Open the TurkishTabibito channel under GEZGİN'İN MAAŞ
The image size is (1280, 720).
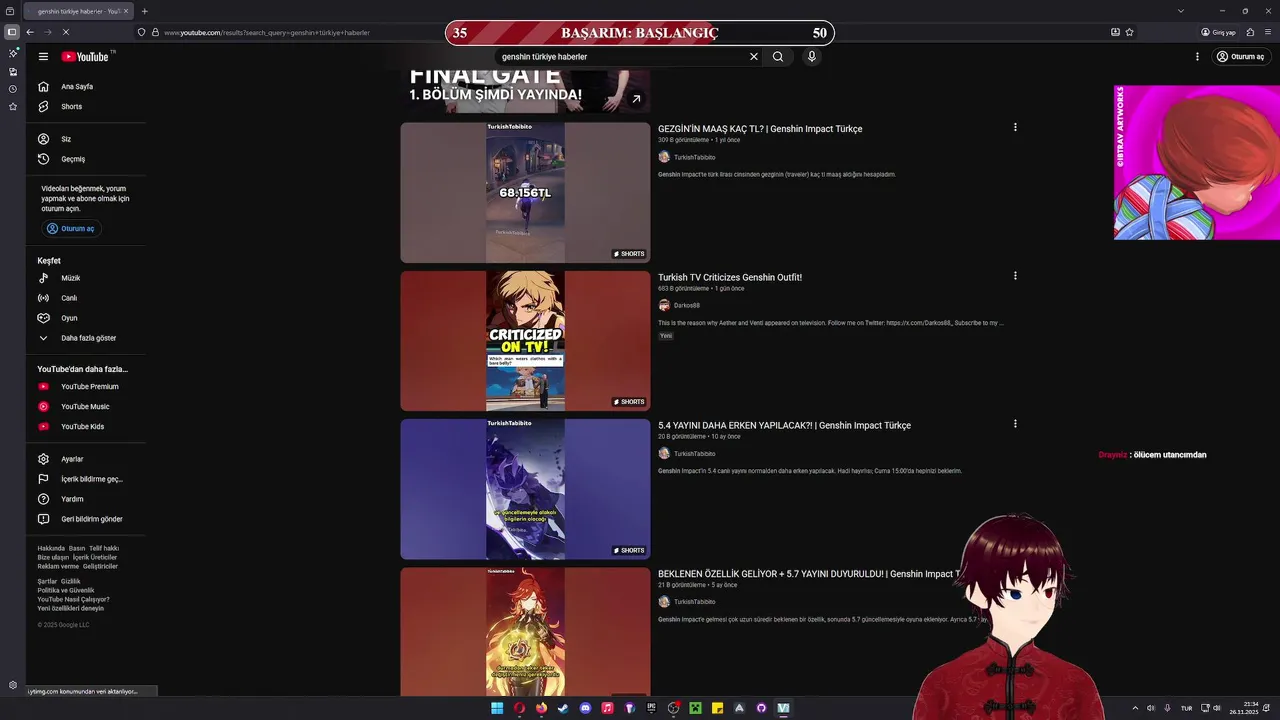[x=694, y=157]
